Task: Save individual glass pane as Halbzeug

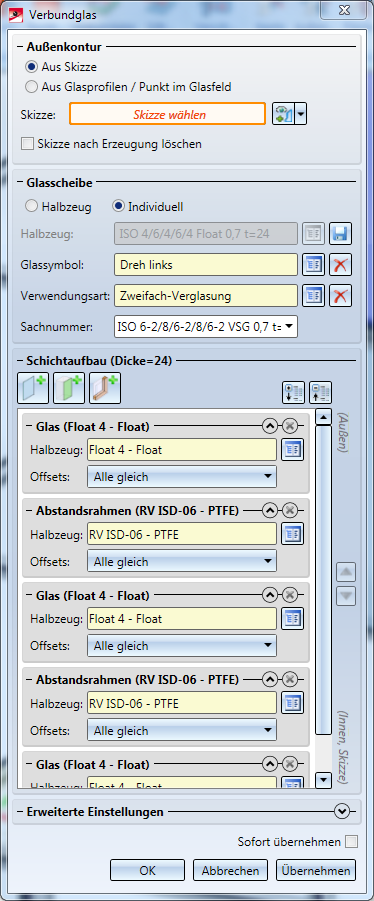Action: click(x=341, y=234)
